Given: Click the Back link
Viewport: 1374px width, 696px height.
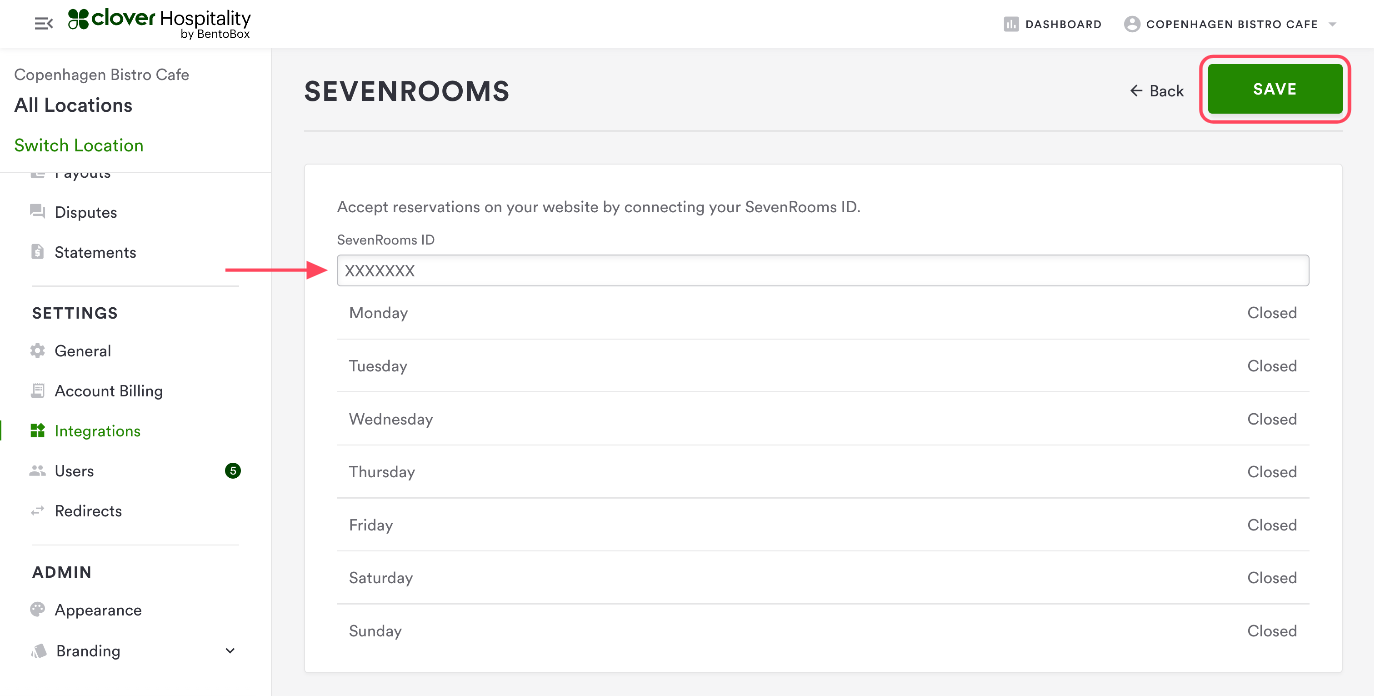Looking at the screenshot, I should [x=1156, y=91].
